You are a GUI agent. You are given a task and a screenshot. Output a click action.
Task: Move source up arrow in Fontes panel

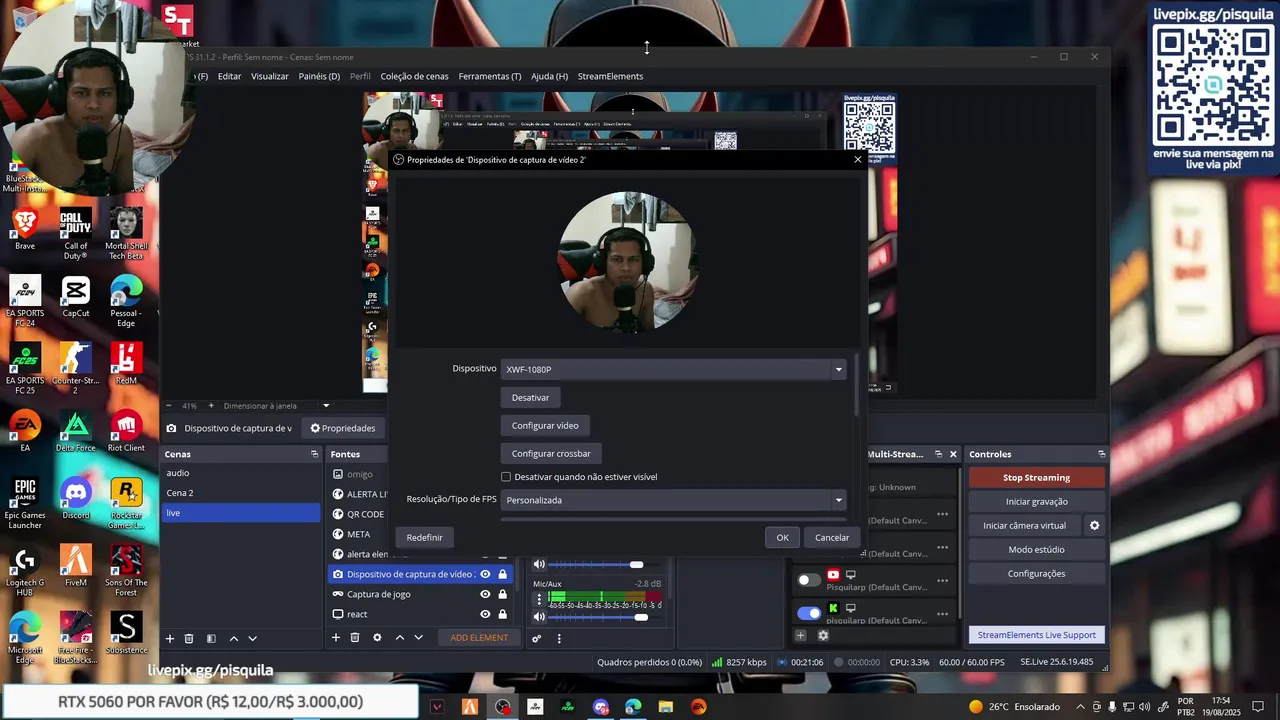(400, 638)
